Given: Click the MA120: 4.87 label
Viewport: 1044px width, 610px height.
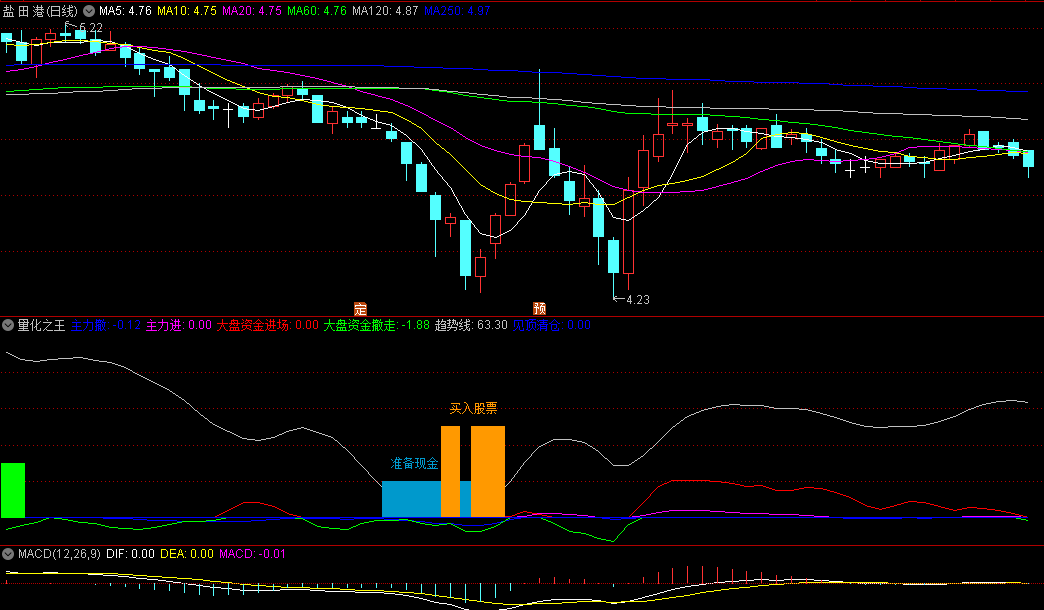Looking at the screenshot, I should coord(386,11).
